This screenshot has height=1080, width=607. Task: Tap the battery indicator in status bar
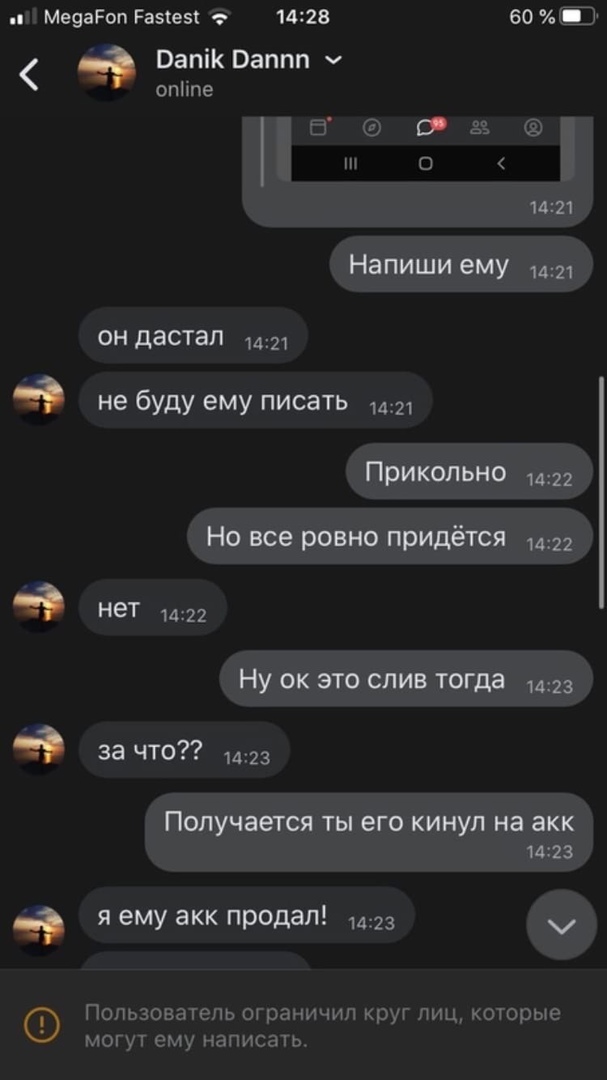(x=578, y=17)
